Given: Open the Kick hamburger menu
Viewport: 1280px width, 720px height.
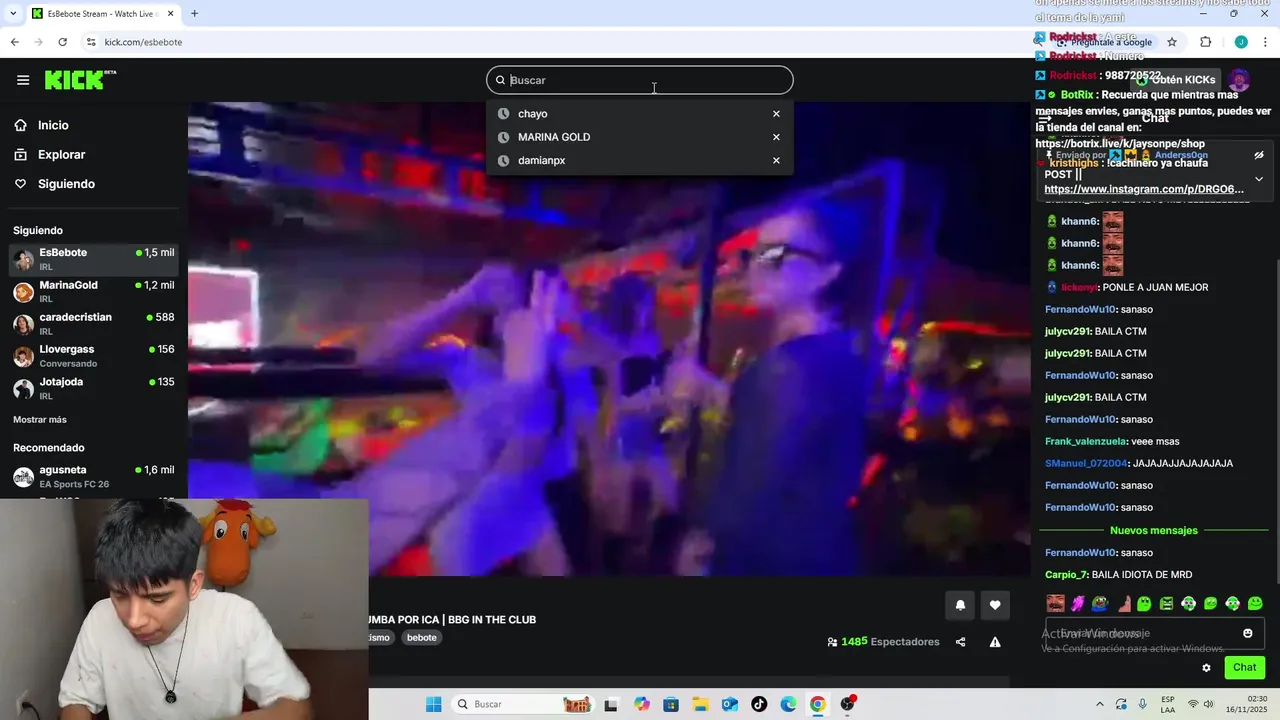Looking at the screenshot, I should pos(23,80).
